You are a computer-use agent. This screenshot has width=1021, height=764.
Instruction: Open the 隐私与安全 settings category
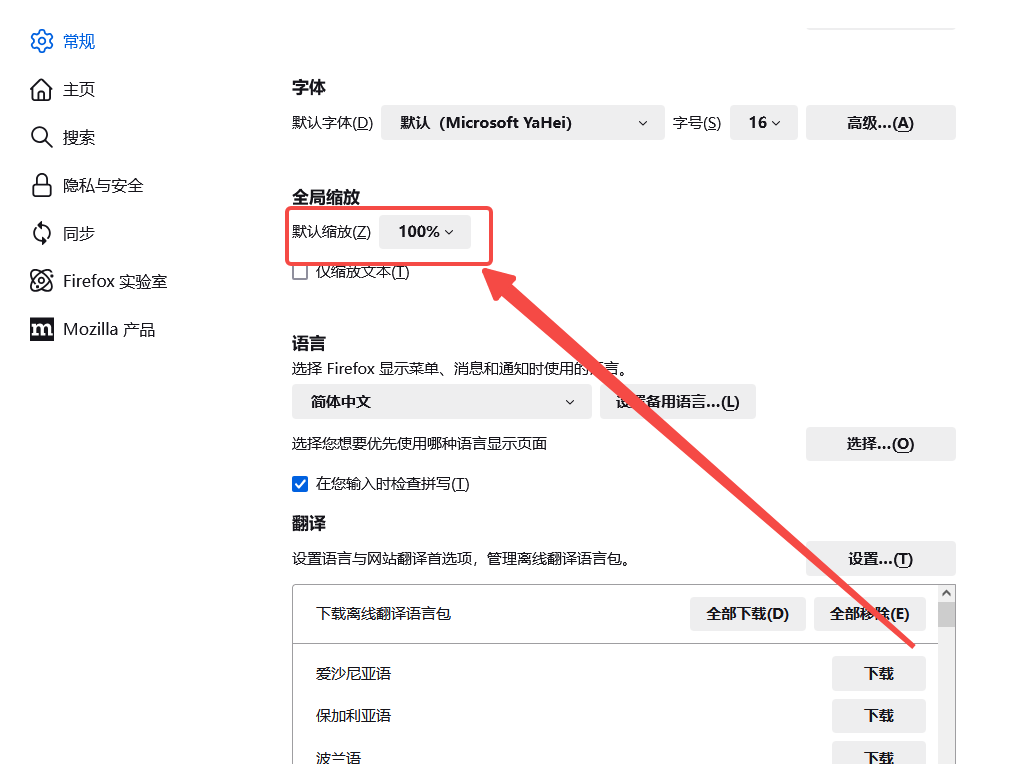pyautogui.click(x=103, y=186)
